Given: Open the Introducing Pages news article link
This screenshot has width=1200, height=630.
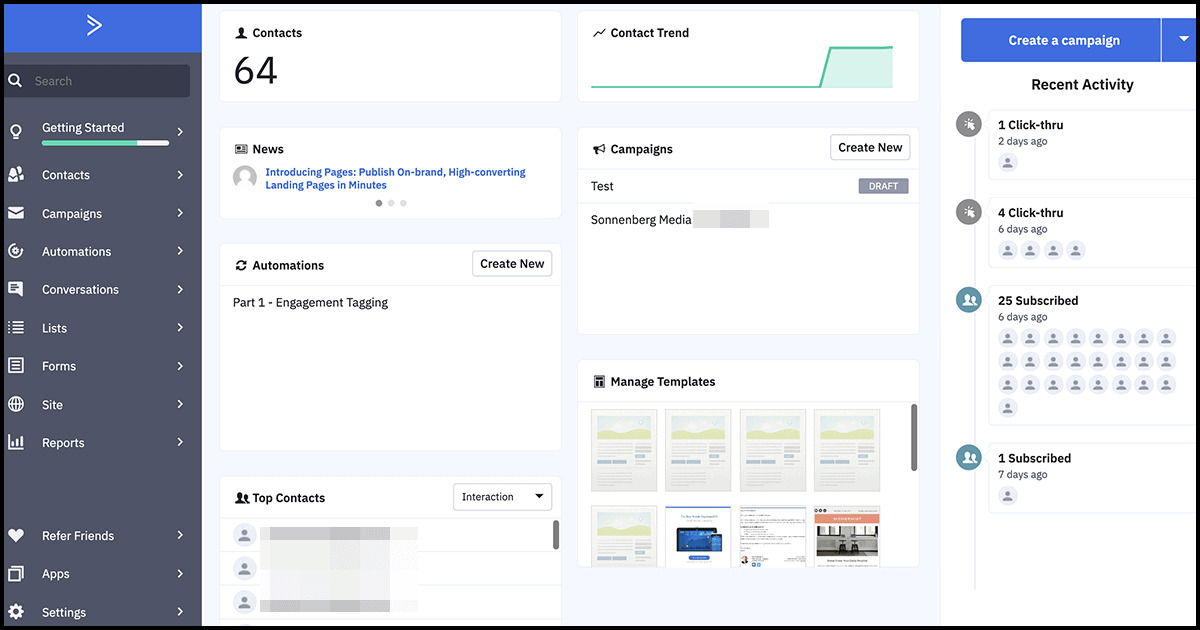Looking at the screenshot, I should pos(395,178).
